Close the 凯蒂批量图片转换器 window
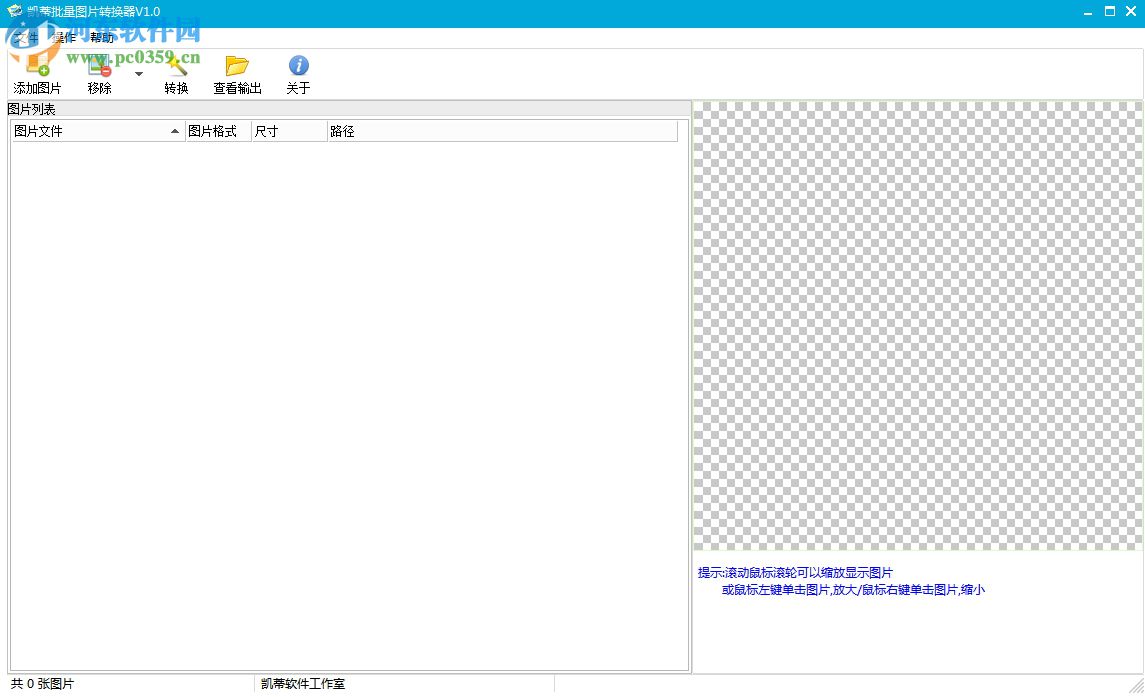 tap(1131, 11)
